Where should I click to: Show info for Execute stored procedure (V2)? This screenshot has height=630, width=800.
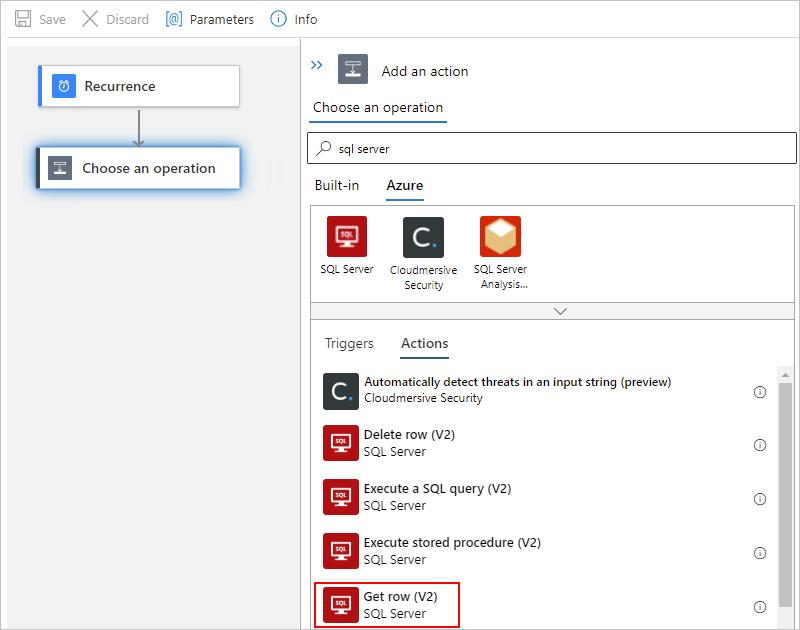[x=760, y=553]
